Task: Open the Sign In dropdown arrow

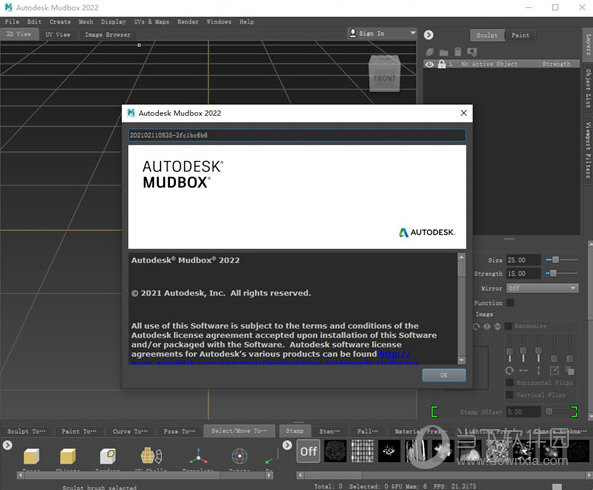Action: (413, 33)
